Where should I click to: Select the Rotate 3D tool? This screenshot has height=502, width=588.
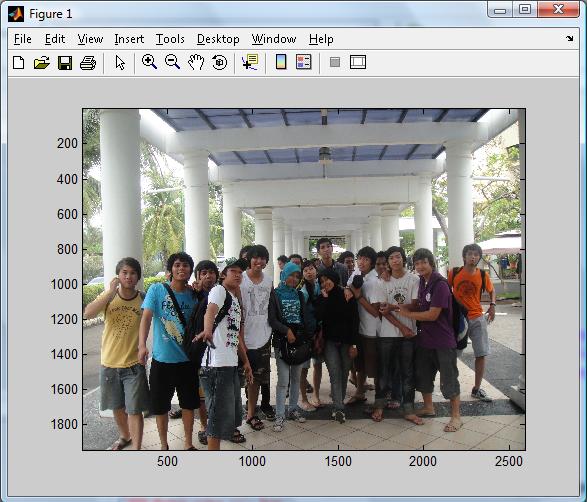219,62
